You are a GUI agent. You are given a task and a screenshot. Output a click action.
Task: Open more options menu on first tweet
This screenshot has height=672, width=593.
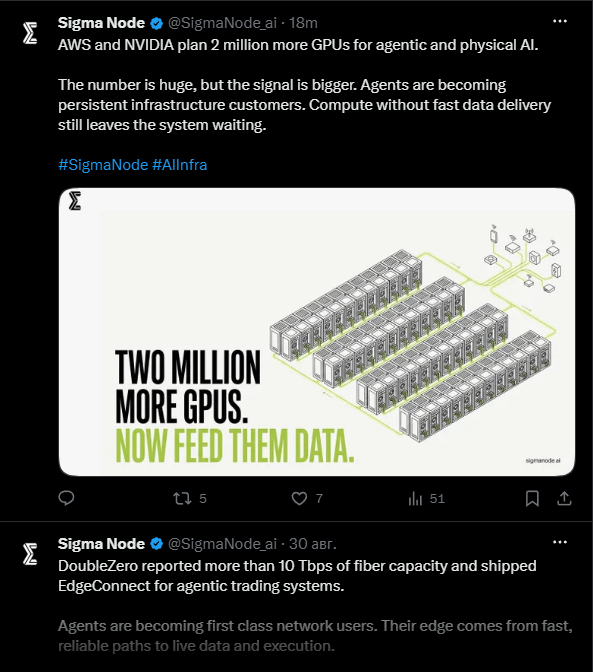click(560, 21)
